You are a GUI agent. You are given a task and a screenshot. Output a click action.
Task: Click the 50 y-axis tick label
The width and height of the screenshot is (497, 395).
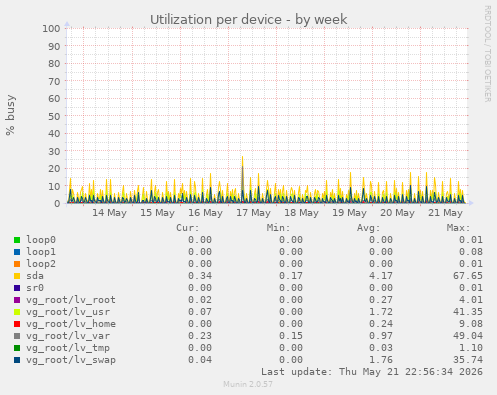(x=54, y=116)
